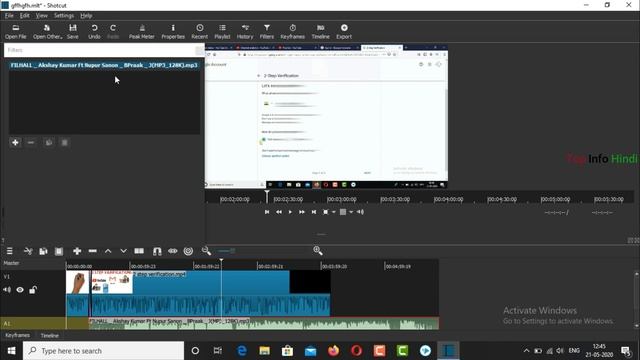Undo the last action

[x=94, y=31]
